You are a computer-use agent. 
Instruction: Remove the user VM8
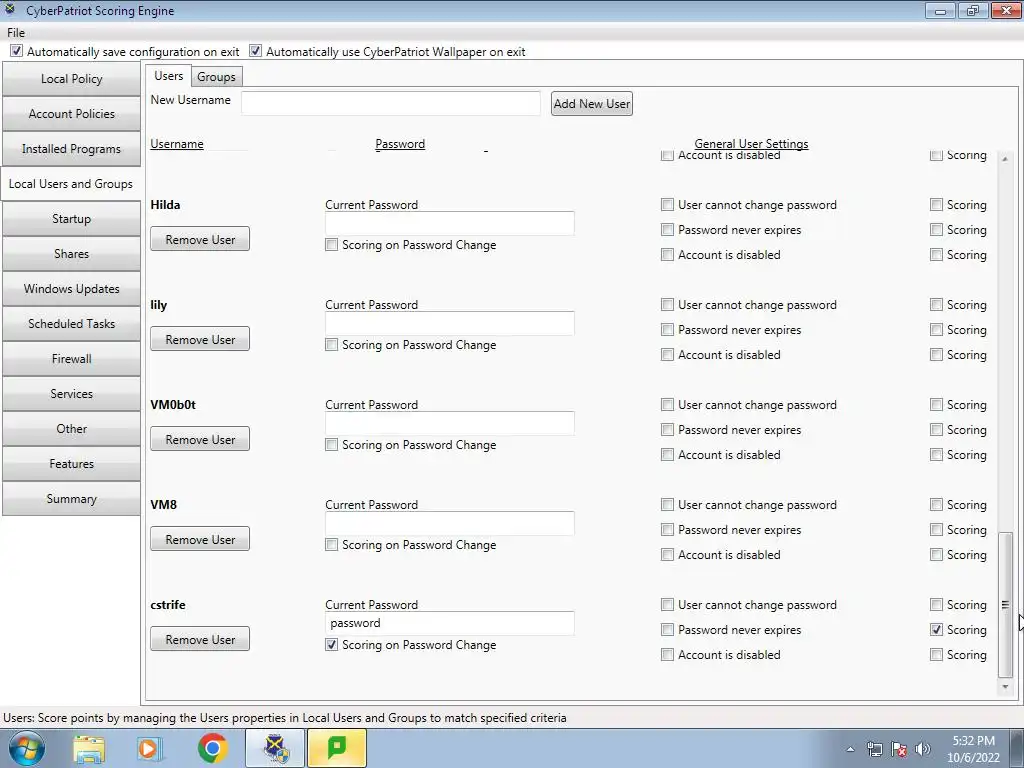click(200, 539)
